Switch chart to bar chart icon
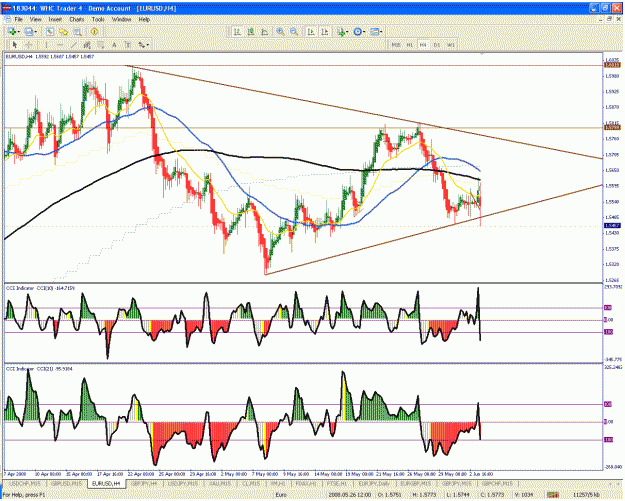Viewport: 625px width, 501px height. pyautogui.click(x=237, y=31)
